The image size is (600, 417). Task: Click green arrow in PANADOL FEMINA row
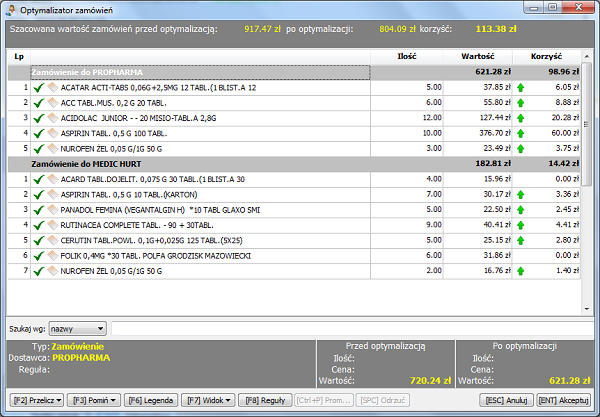click(520, 209)
